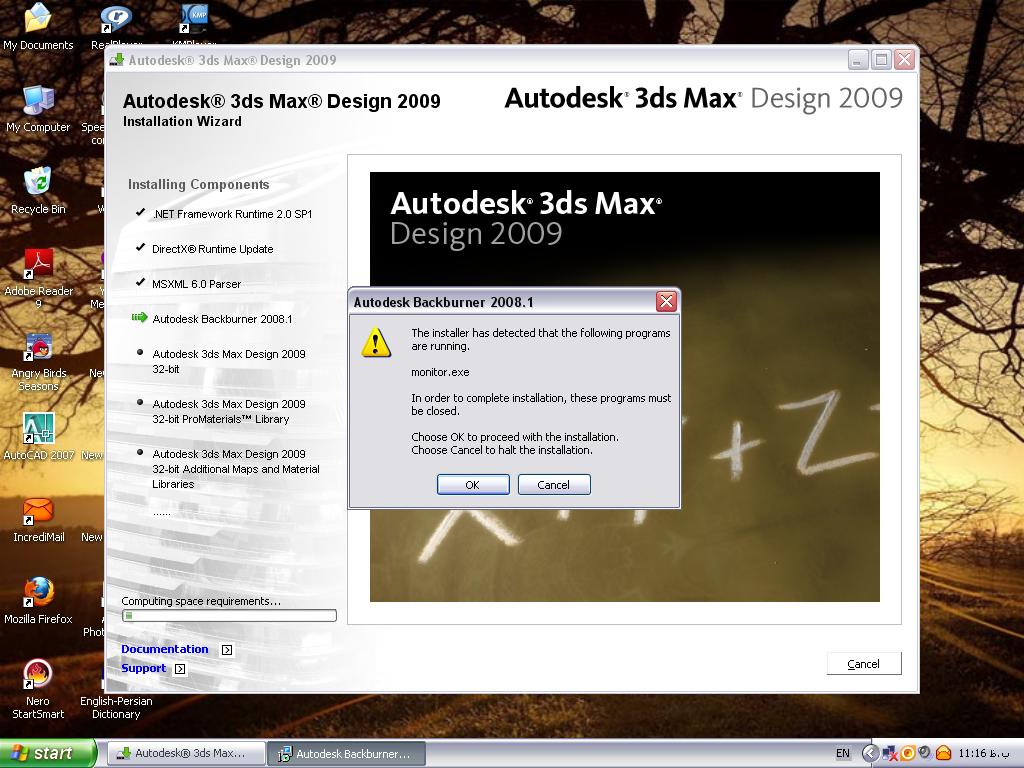
Task: Launch IncrediMail from the desktop
Action: pos(38,512)
